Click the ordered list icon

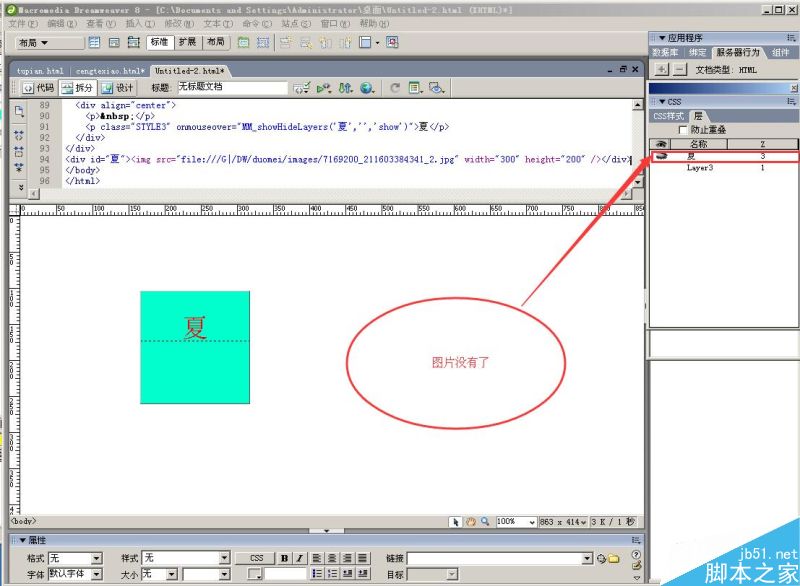point(332,574)
